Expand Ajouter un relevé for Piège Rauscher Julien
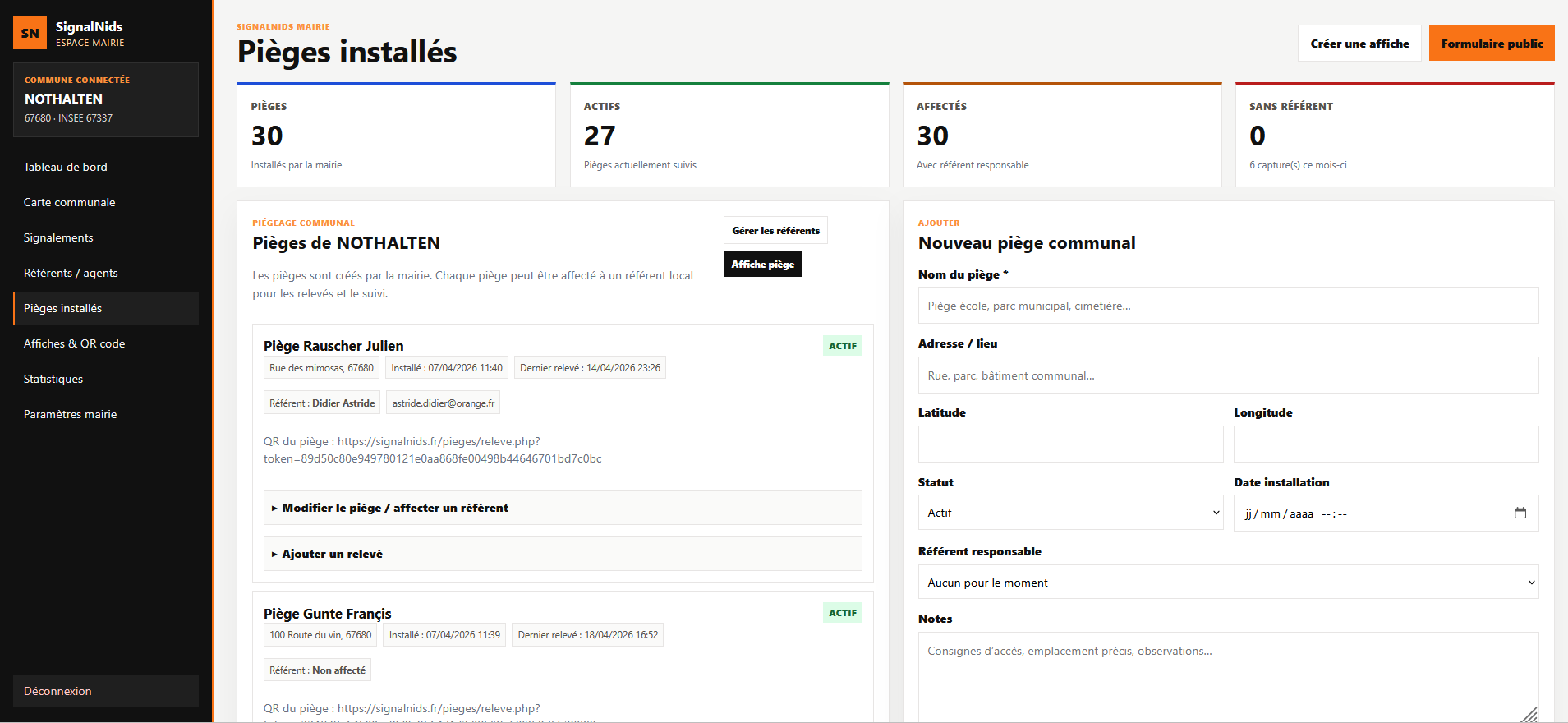 coord(563,554)
